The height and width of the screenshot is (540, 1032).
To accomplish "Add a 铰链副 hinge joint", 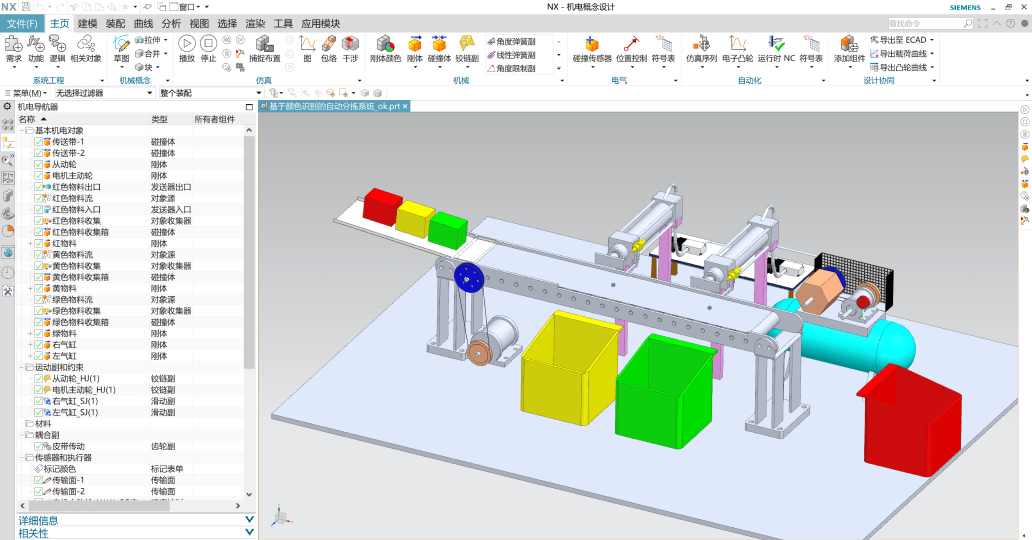I will (x=467, y=49).
